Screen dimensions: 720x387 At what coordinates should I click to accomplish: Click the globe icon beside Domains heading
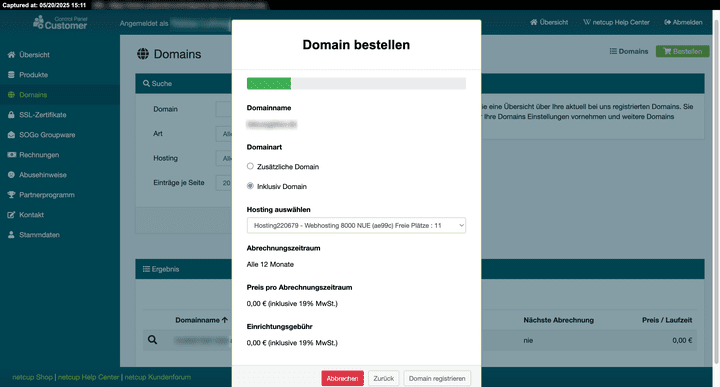[x=143, y=54]
